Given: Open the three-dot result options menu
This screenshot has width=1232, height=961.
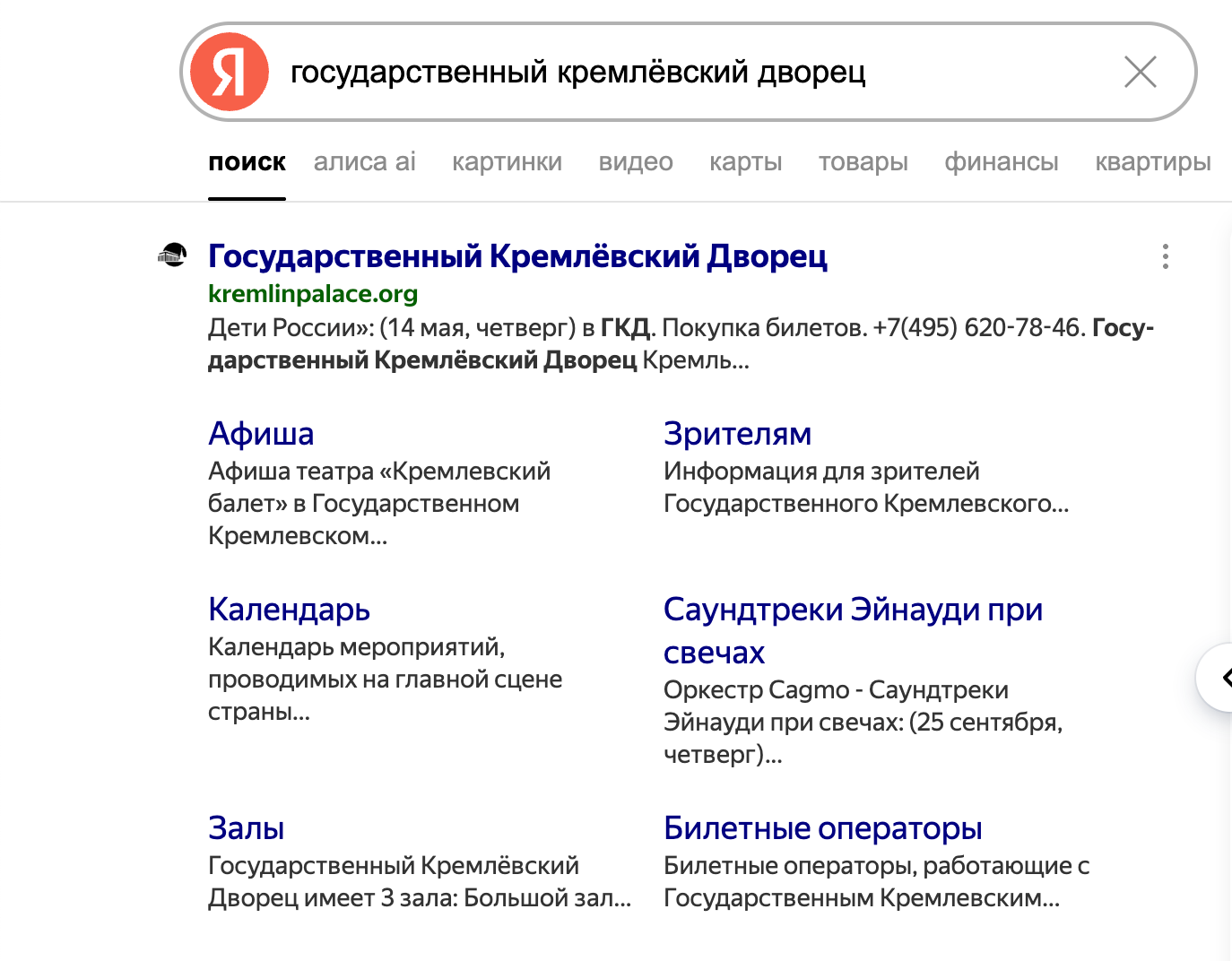Looking at the screenshot, I should [x=1165, y=256].
